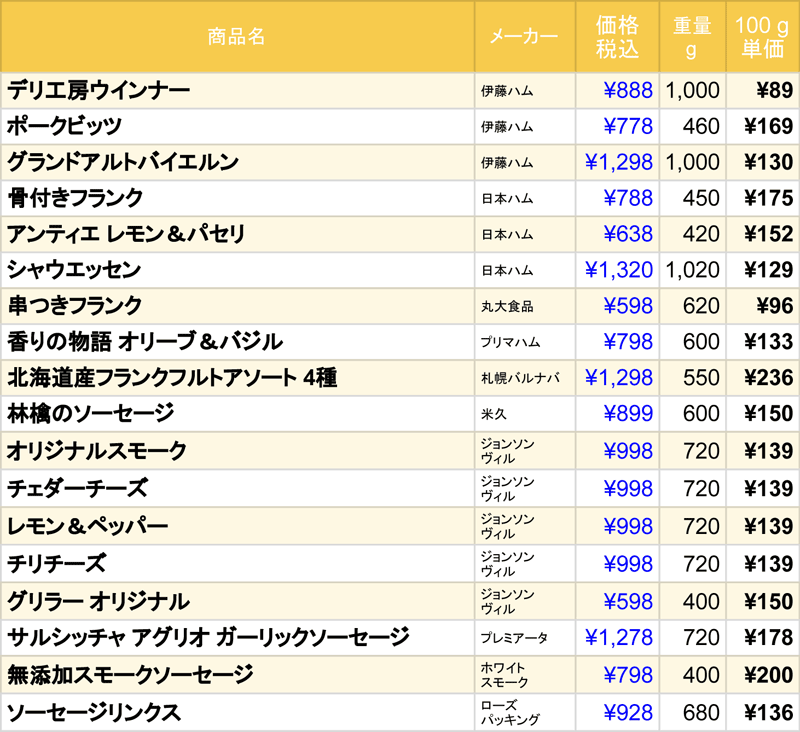Select the メーカー column header
The height and width of the screenshot is (732, 800).
pyautogui.click(x=524, y=37)
